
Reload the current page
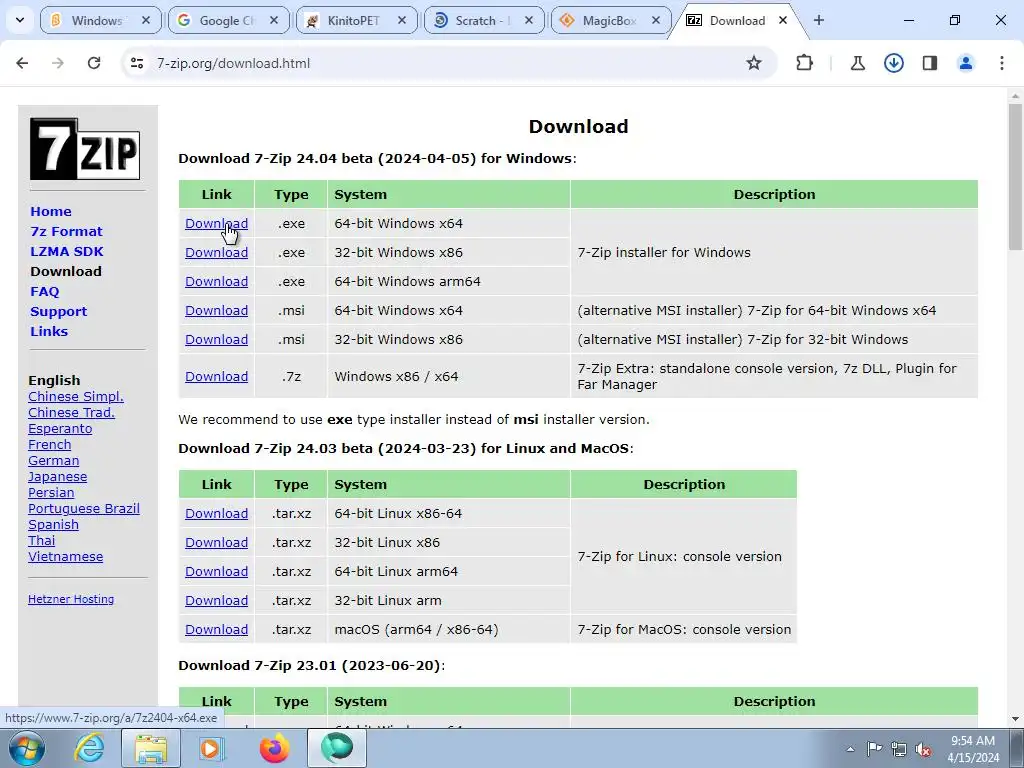point(94,63)
